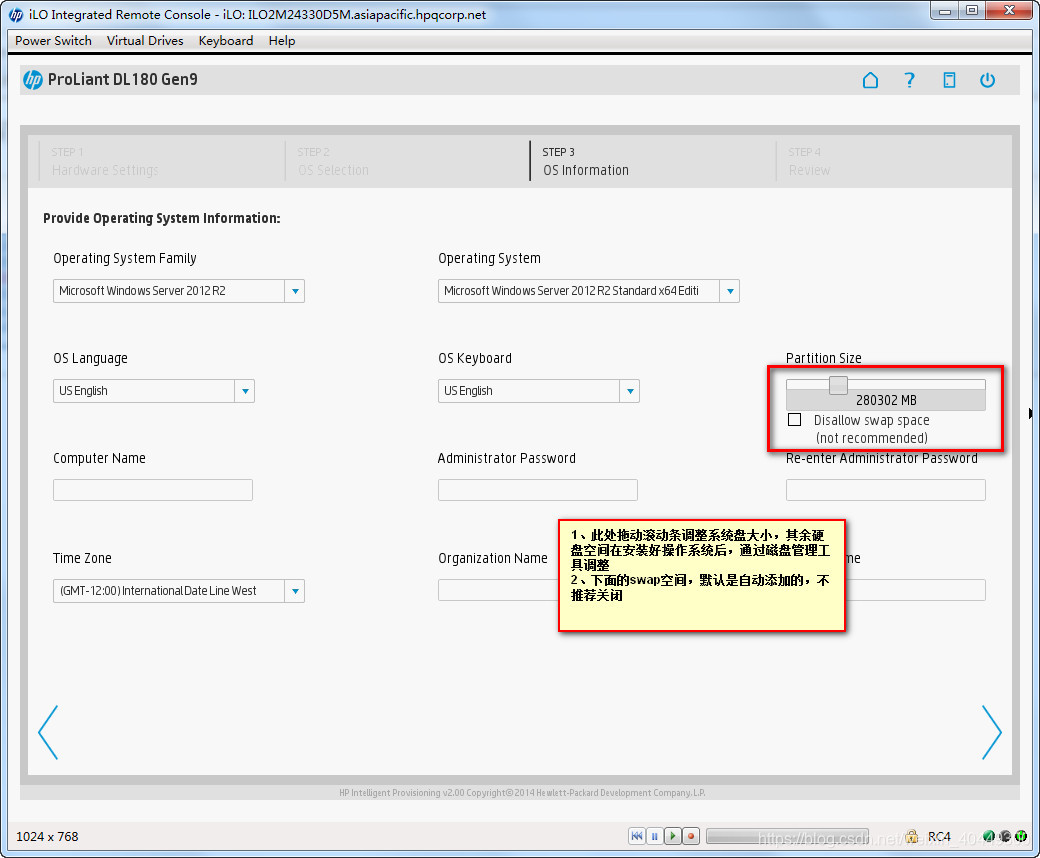Click the red record button

click(x=690, y=836)
